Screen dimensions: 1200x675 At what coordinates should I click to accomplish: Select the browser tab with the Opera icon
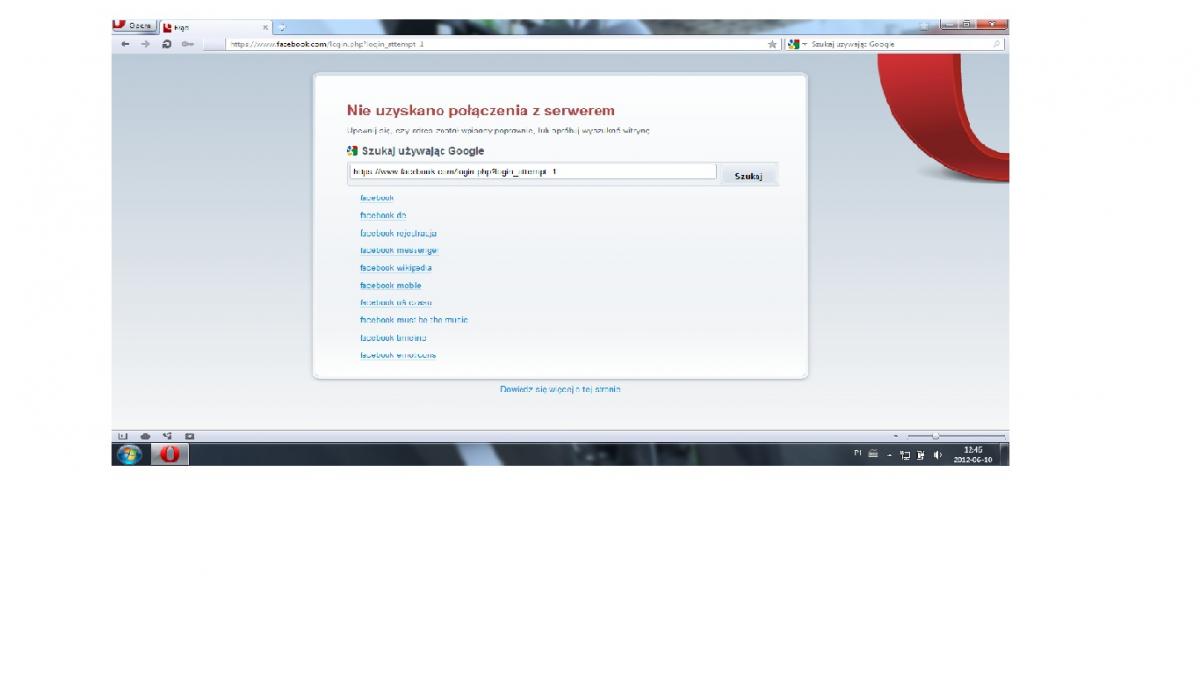(215, 27)
